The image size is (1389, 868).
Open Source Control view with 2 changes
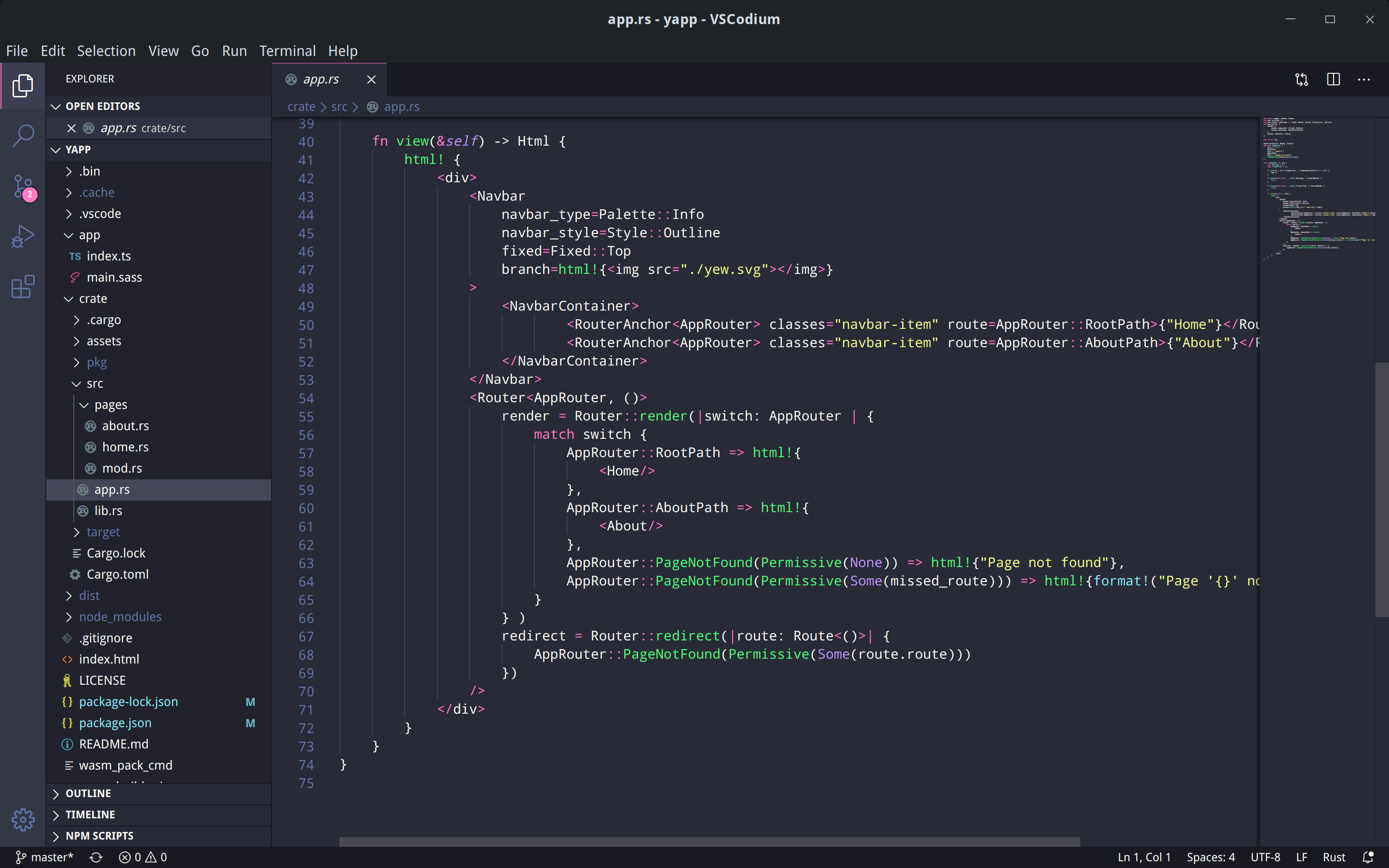tap(24, 187)
